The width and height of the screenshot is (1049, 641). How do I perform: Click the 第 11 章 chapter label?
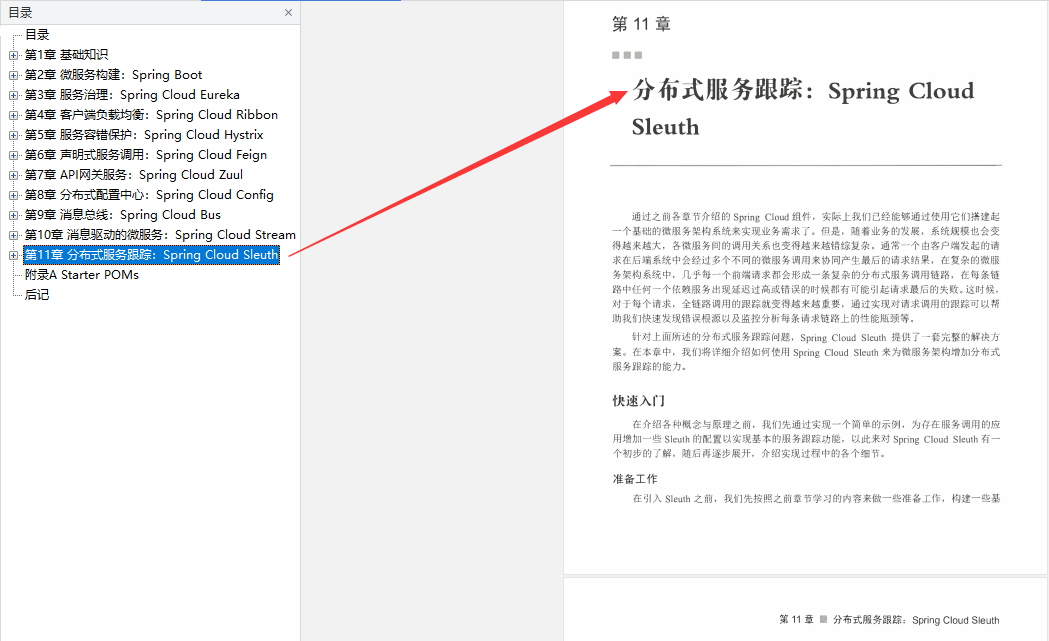click(x=641, y=25)
